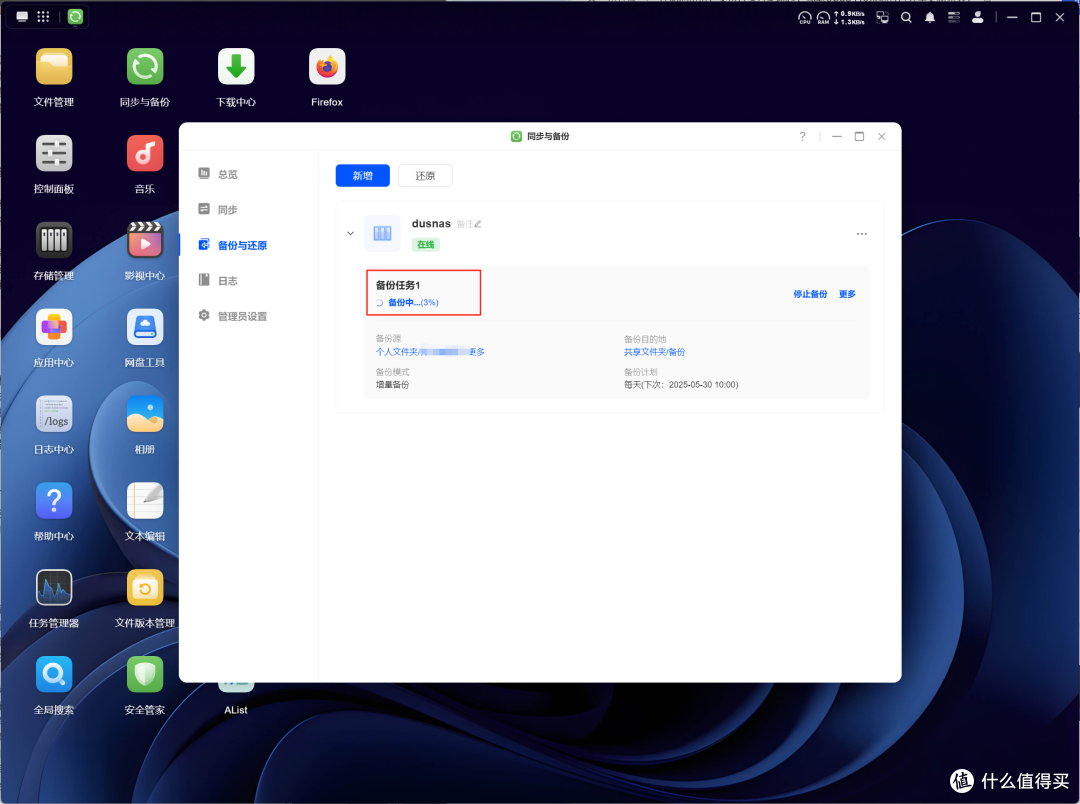Click the dusnas device name
Screen dimensions: 1080x804
431,224
